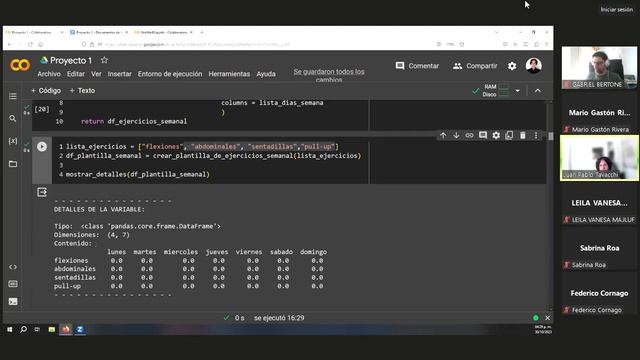Expand the runtime connection dropdown arrow
The height and width of the screenshot is (360, 640).
(518, 91)
